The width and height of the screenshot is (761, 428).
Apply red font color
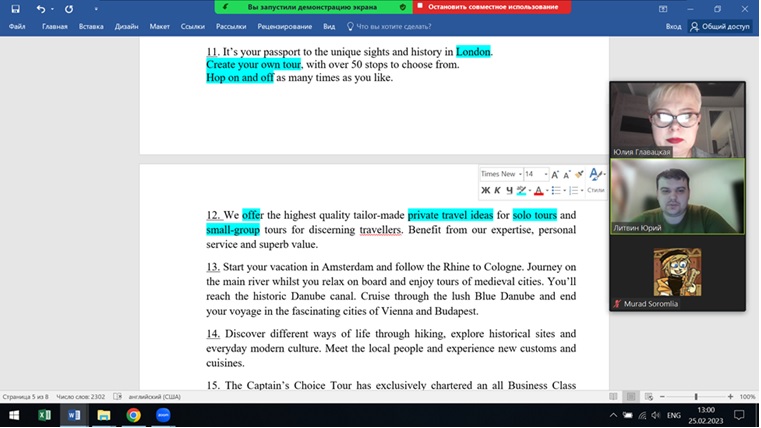click(x=538, y=190)
